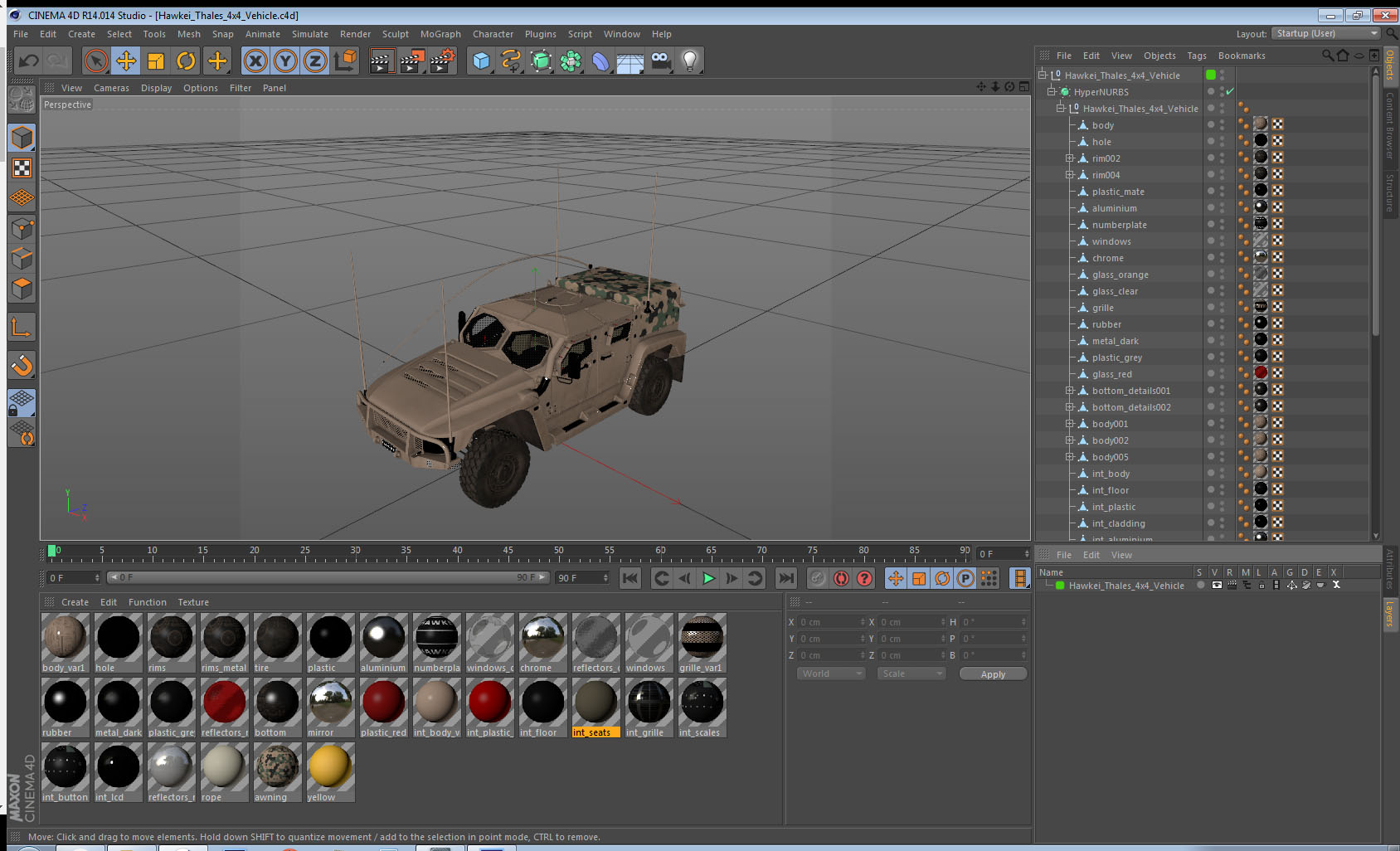Click the X position coordinate field
The image size is (1400, 851).
click(832, 622)
